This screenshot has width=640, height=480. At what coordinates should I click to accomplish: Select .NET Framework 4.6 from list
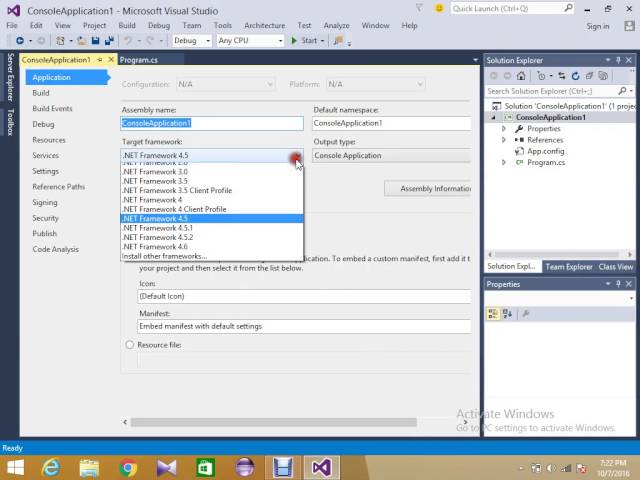coord(212,247)
